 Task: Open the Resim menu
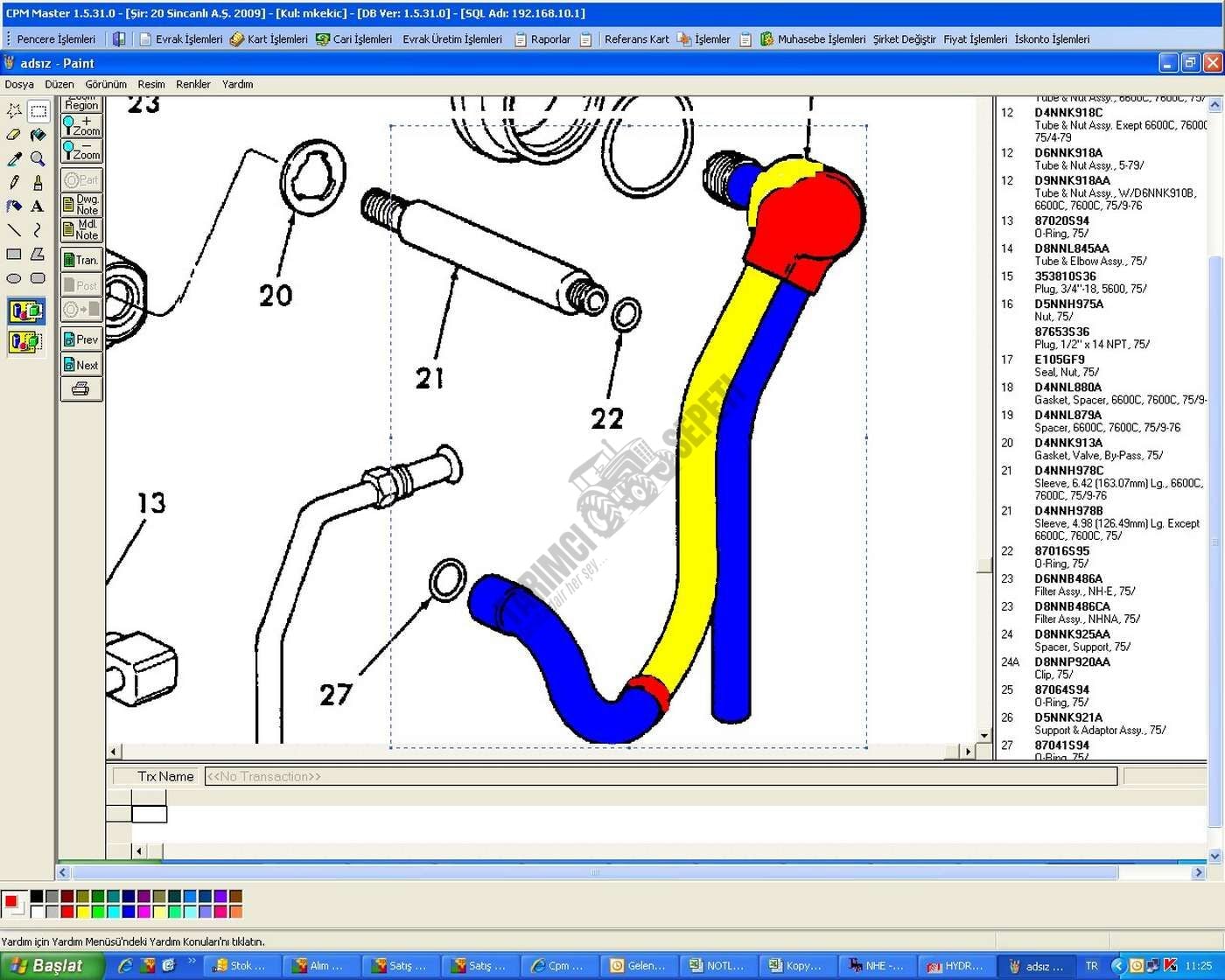pyautogui.click(x=150, y=85)
